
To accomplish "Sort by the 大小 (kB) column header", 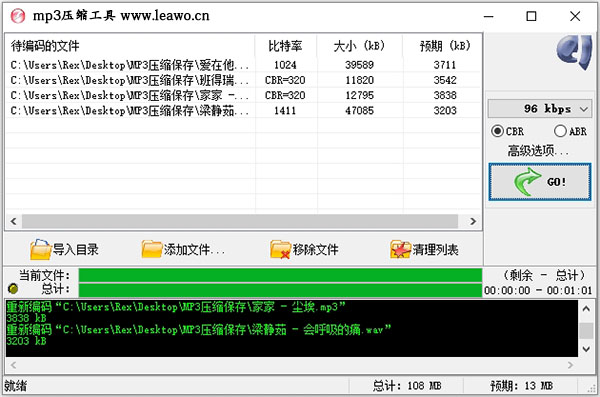I will (x=359, y=46).
